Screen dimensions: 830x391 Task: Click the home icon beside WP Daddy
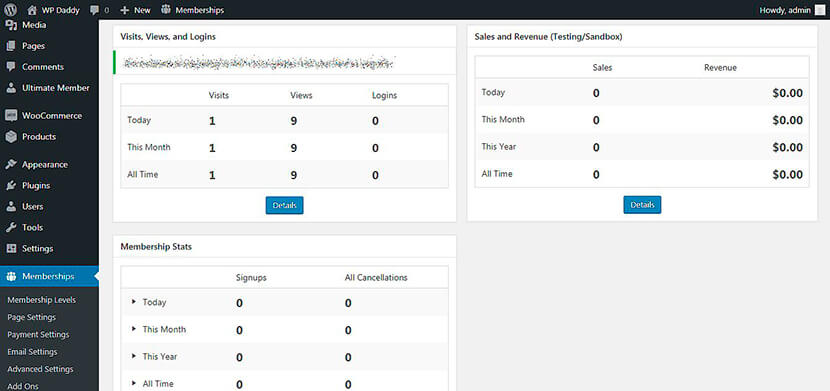[x=32, y=10]
